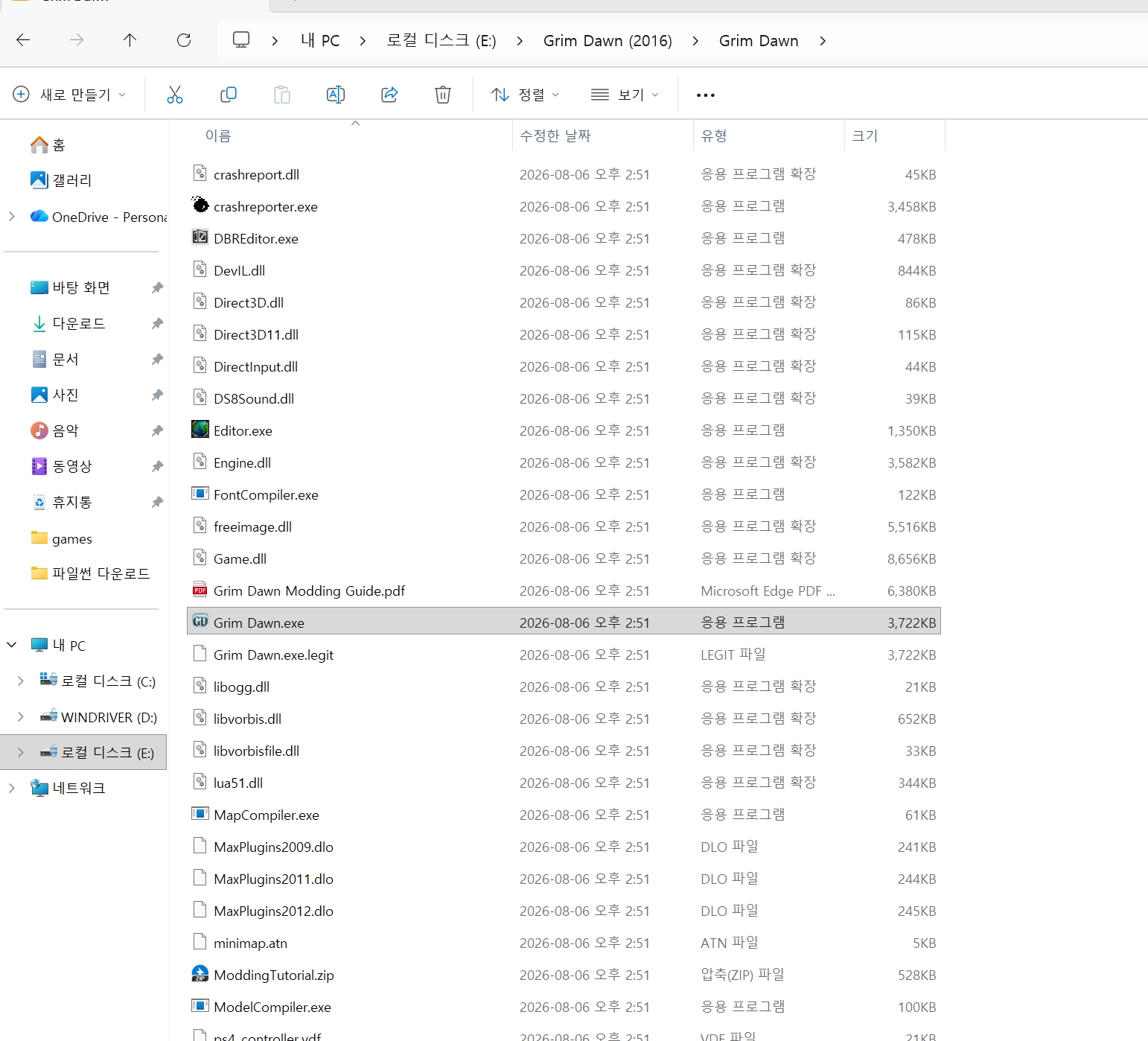Screen dimensions: 1148x1041
Task: Click the Copy icon in toolbar
Action: point(229,95)
